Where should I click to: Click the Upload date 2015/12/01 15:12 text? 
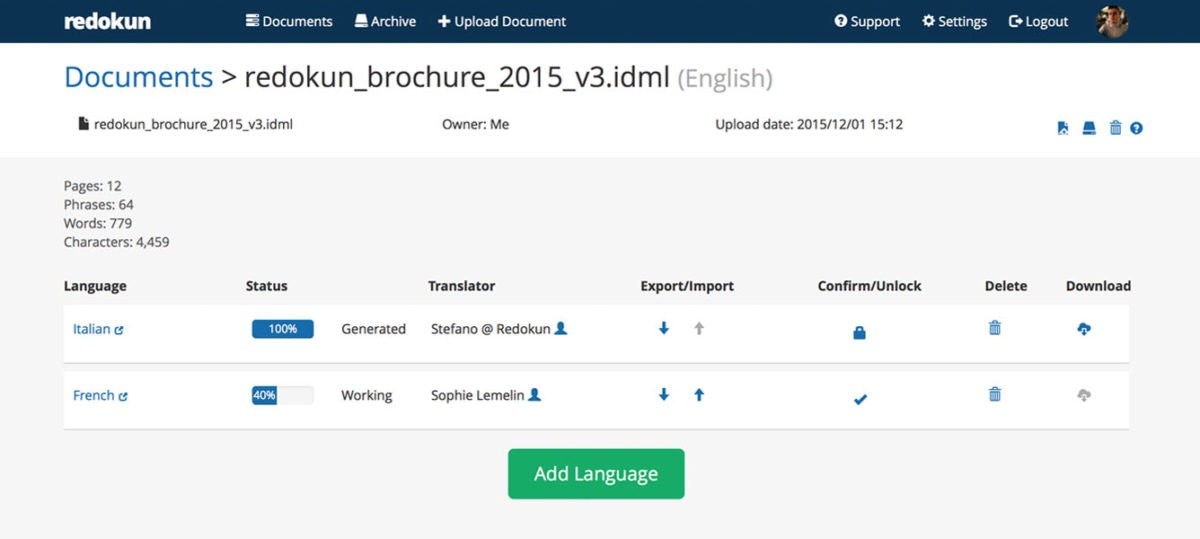click(809, 125)
